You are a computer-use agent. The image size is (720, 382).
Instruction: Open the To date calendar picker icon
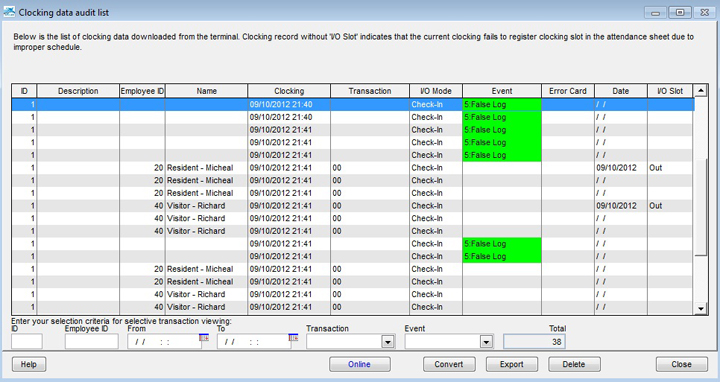(293, 337)
